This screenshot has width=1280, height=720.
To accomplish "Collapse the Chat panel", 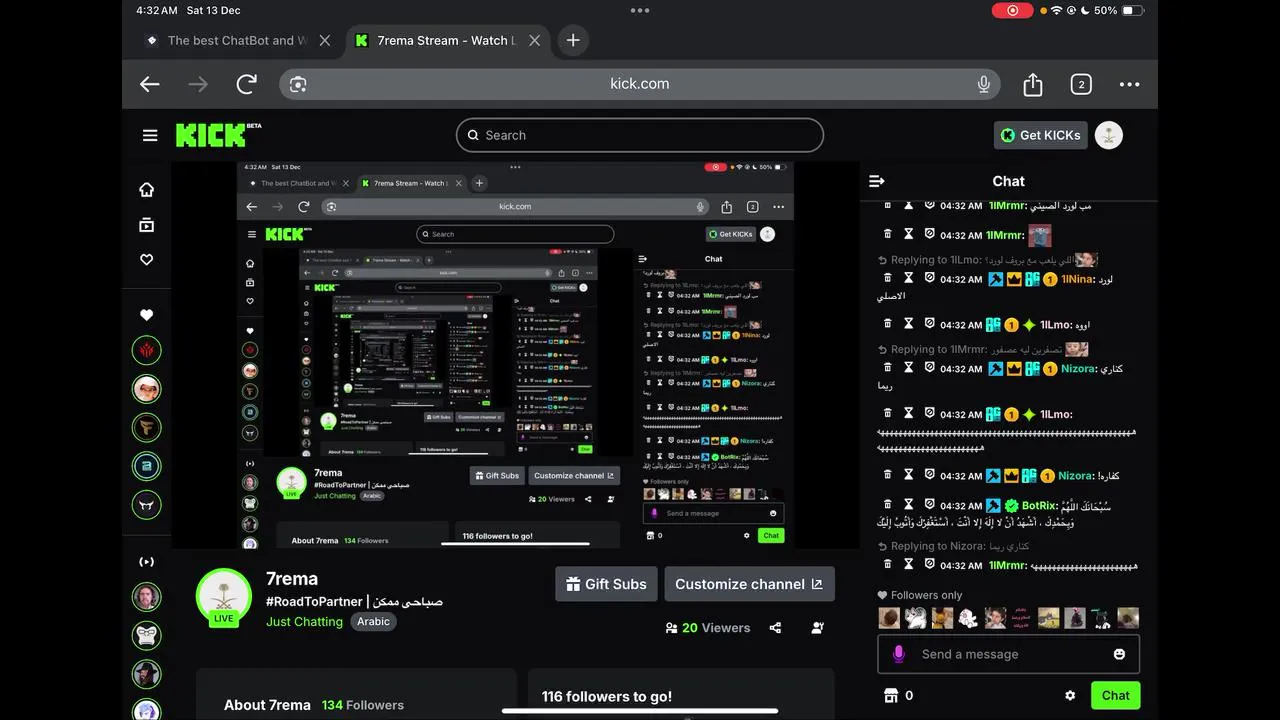I will coord(877,181).
